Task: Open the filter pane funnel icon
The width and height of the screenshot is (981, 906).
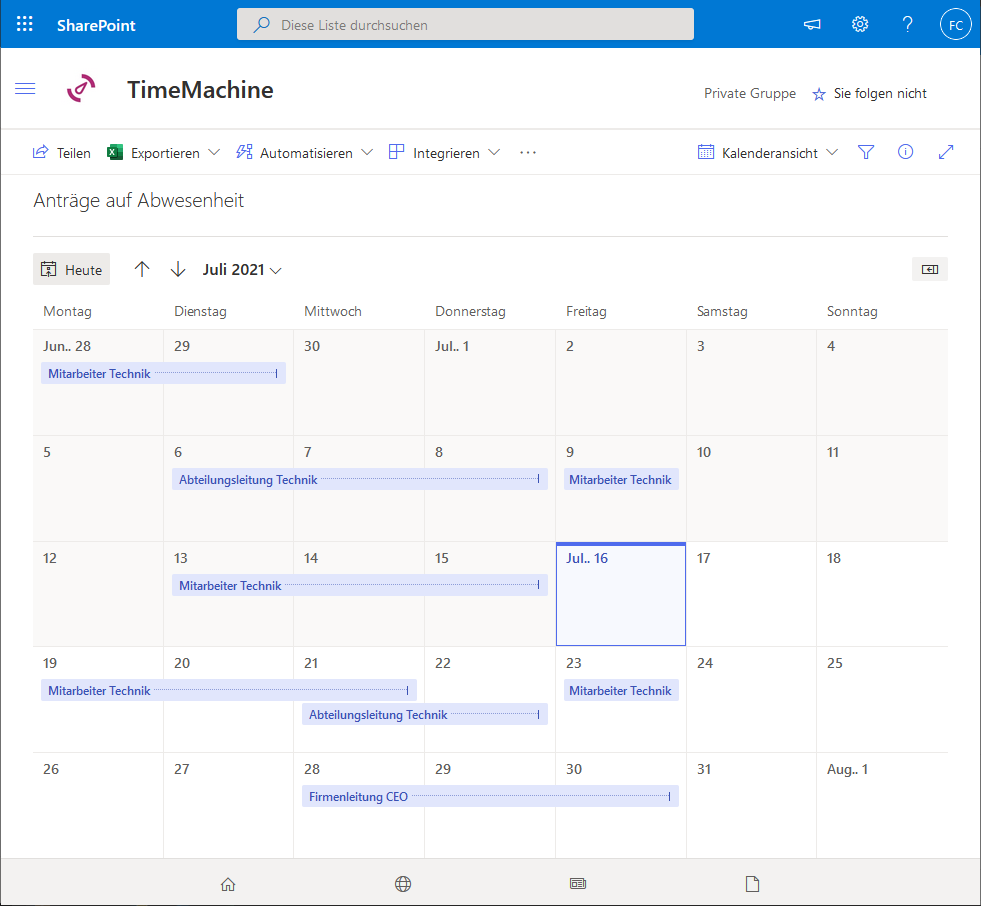Action: click(x=866, y=152)
